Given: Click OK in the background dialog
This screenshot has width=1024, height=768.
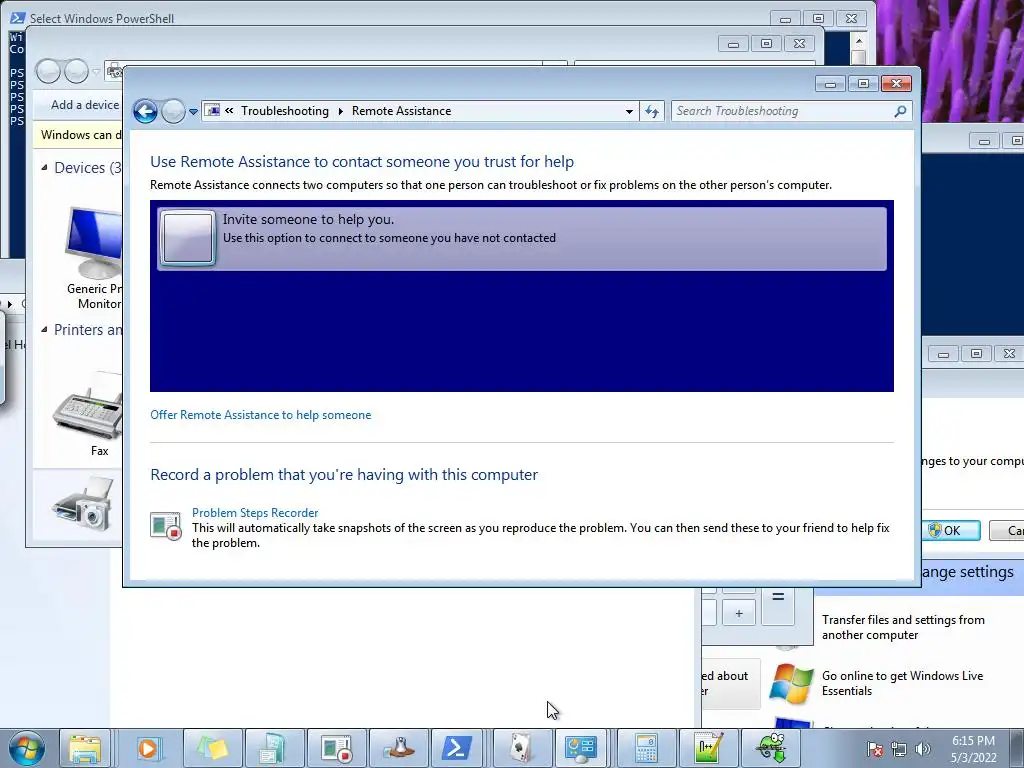Looking at the screenshot, I should [x=951, y=530].
